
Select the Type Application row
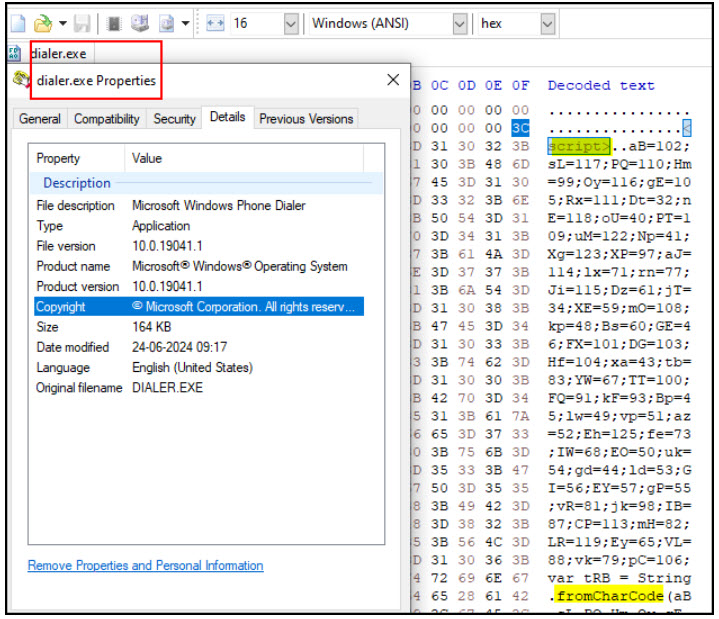point(199,226)
